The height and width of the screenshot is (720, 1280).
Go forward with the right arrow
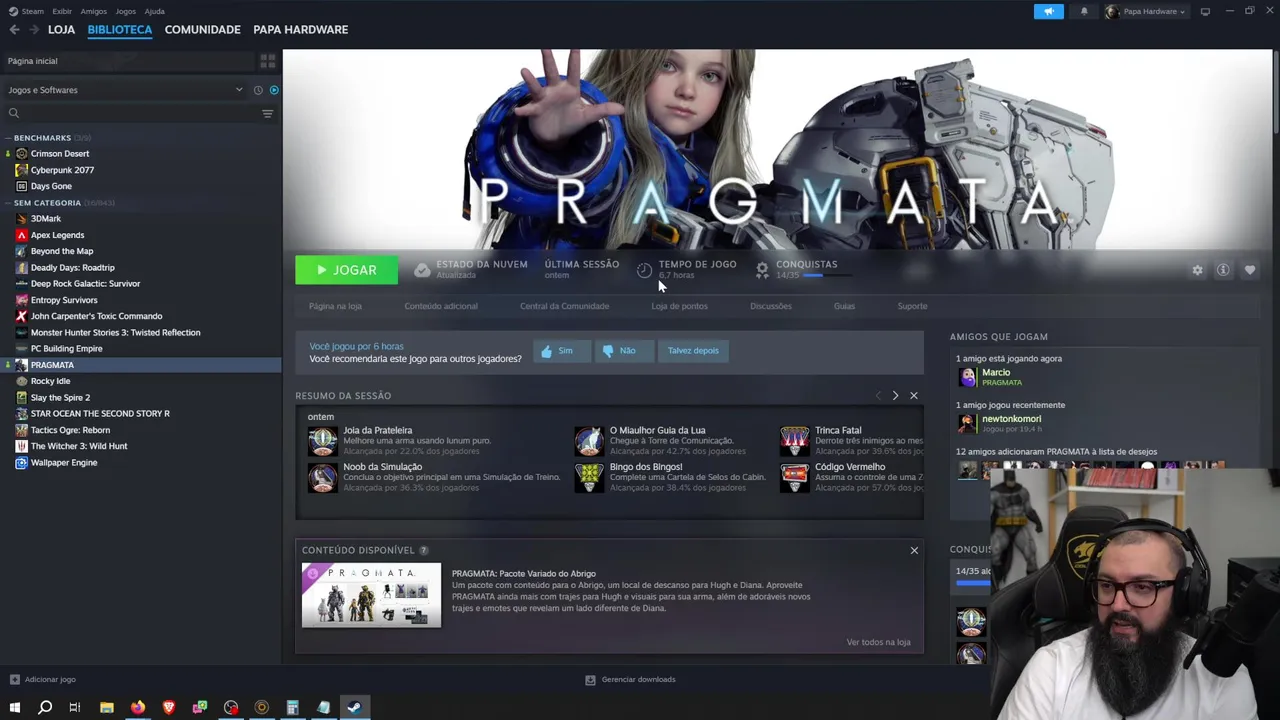[34, 30]
